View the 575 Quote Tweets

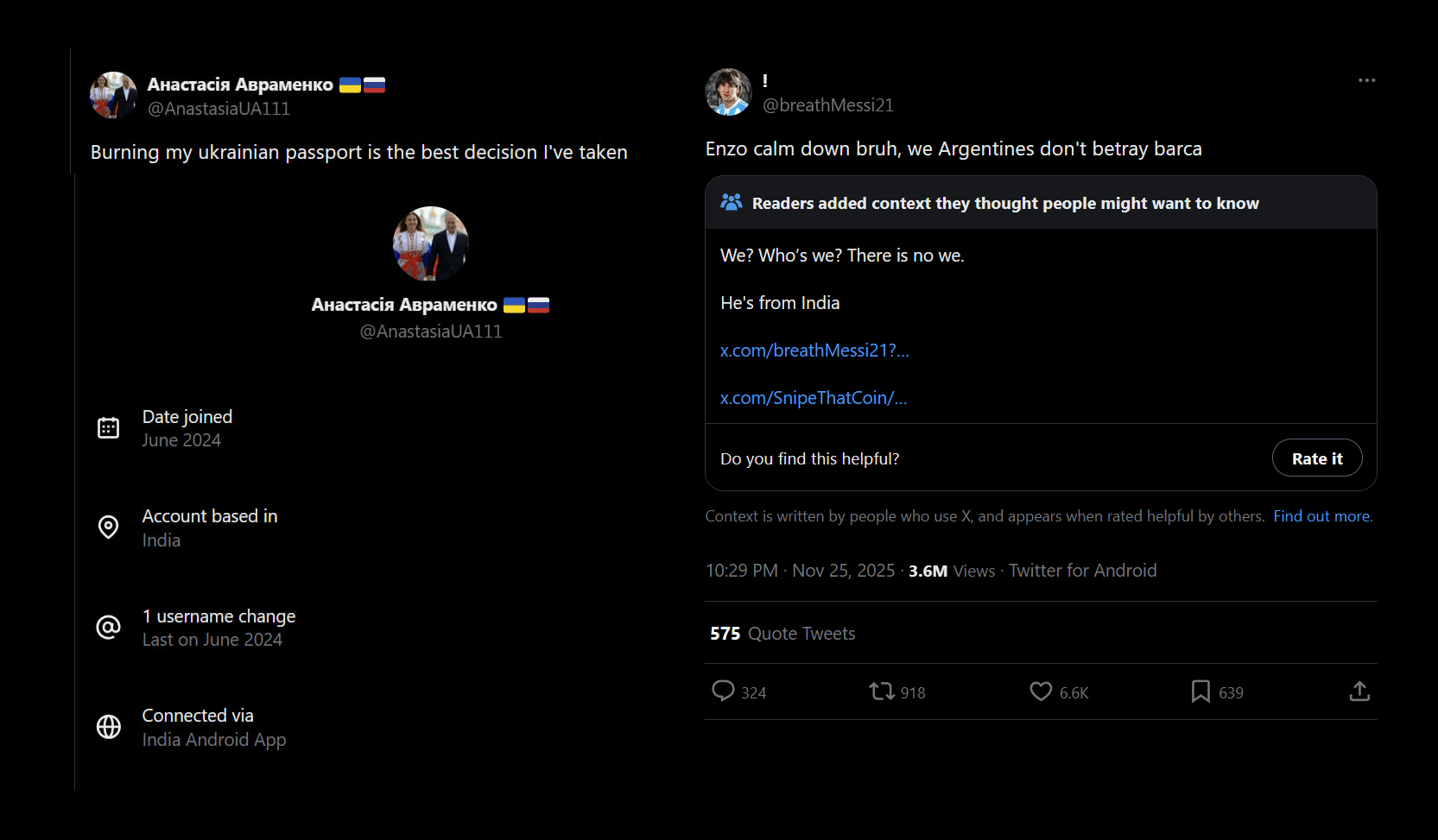(782, 634)
